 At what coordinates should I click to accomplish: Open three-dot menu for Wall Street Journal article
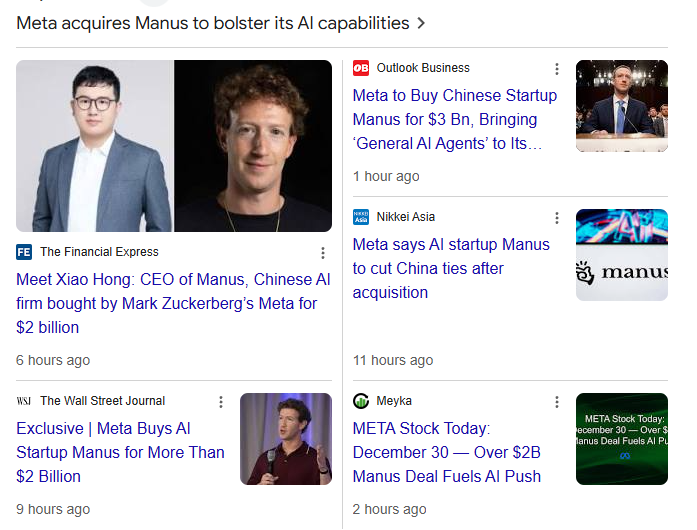(221, 402)
